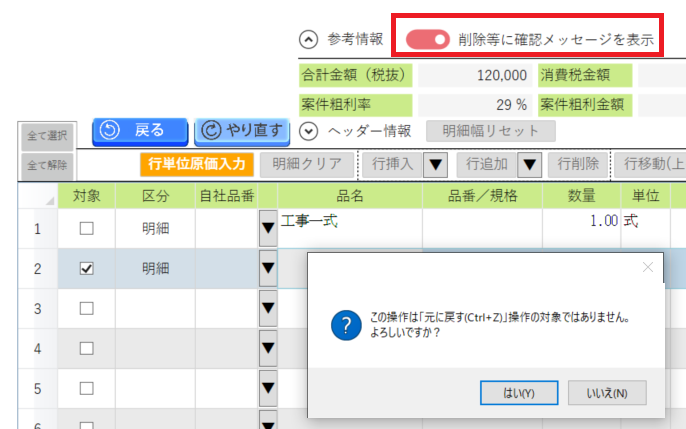Viewport: 686px width, 429px height.
Task: Click the 行単位原価入力 orange button
Action: point(196,164)
